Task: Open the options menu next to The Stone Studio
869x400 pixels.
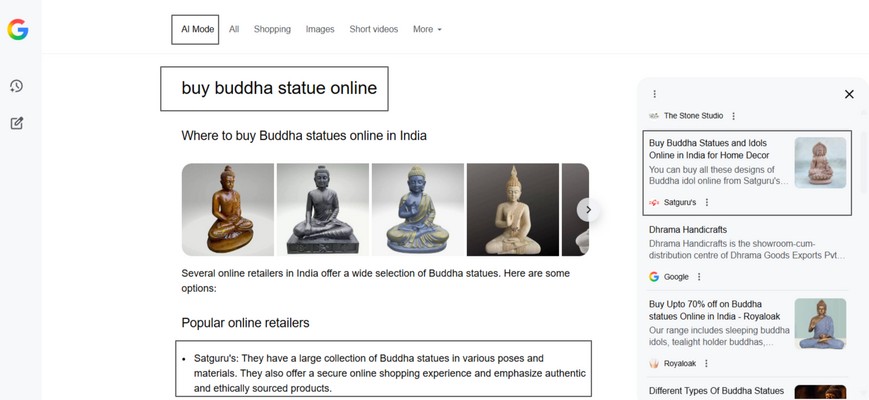Action: tap(734, 116)
